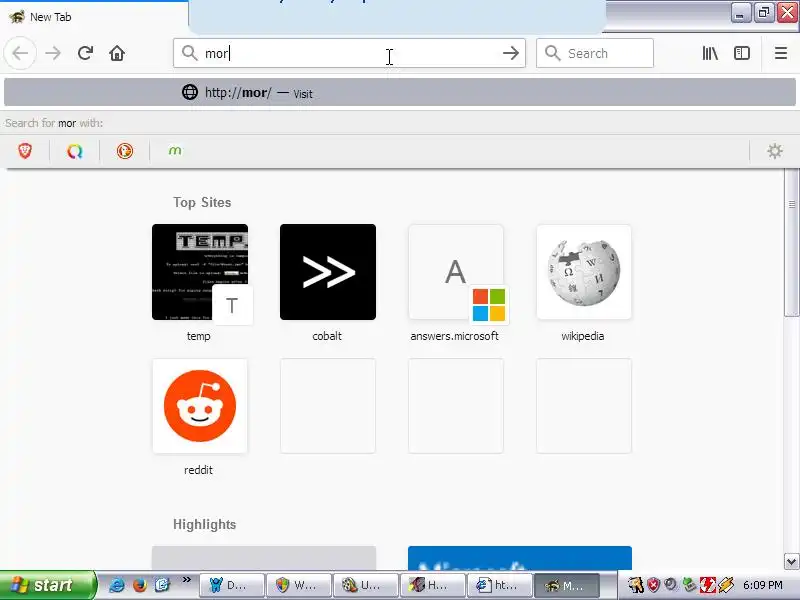Click the red-white flash tray icon

[x=707, y=585]
